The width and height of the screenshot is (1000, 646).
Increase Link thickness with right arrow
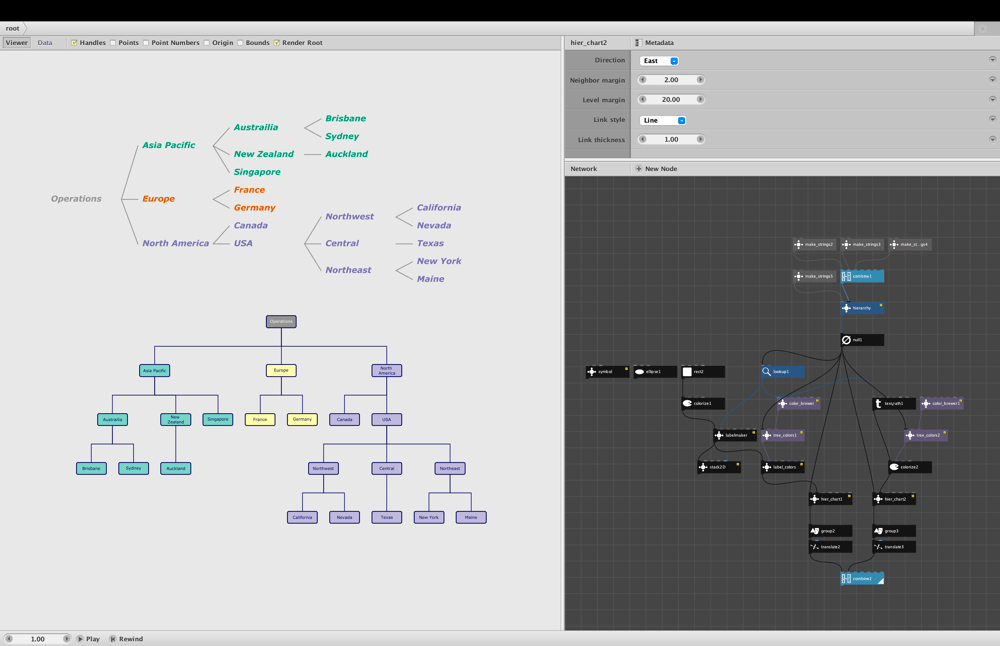point(700,139)
